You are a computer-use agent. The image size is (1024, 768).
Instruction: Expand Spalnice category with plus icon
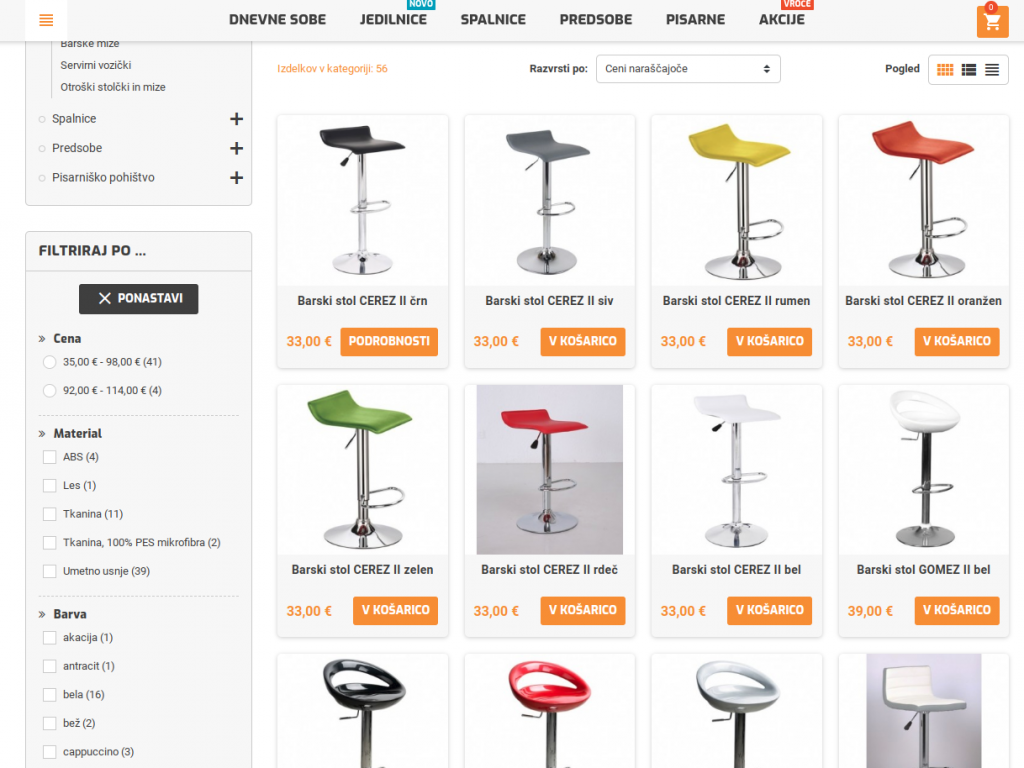coord(236,119)
